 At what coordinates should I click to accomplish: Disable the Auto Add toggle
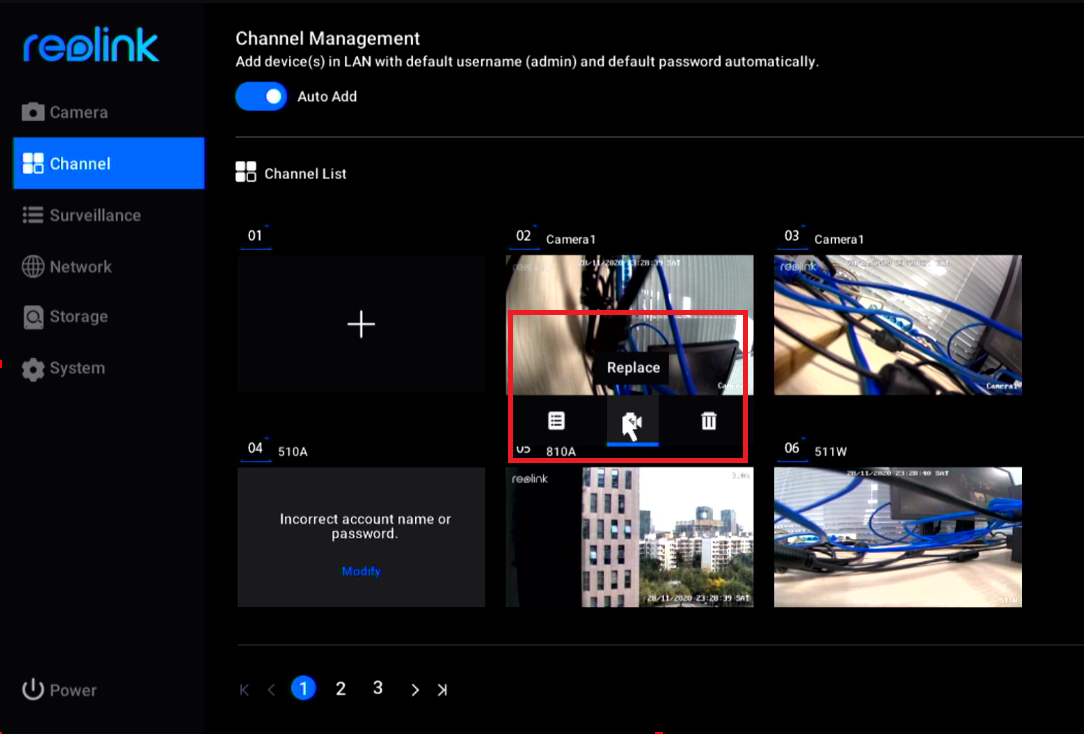pyautogui.click(x=261, y=97)
